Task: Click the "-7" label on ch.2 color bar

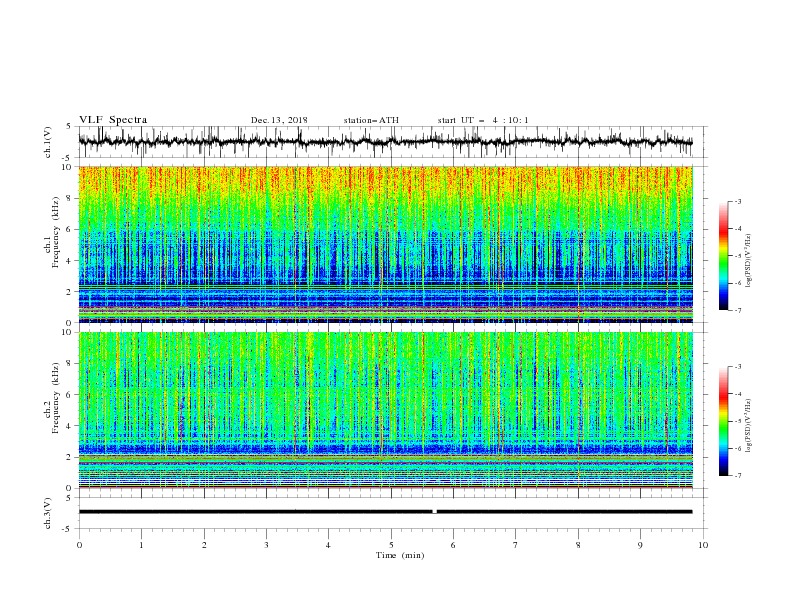Action: (738, 475)
